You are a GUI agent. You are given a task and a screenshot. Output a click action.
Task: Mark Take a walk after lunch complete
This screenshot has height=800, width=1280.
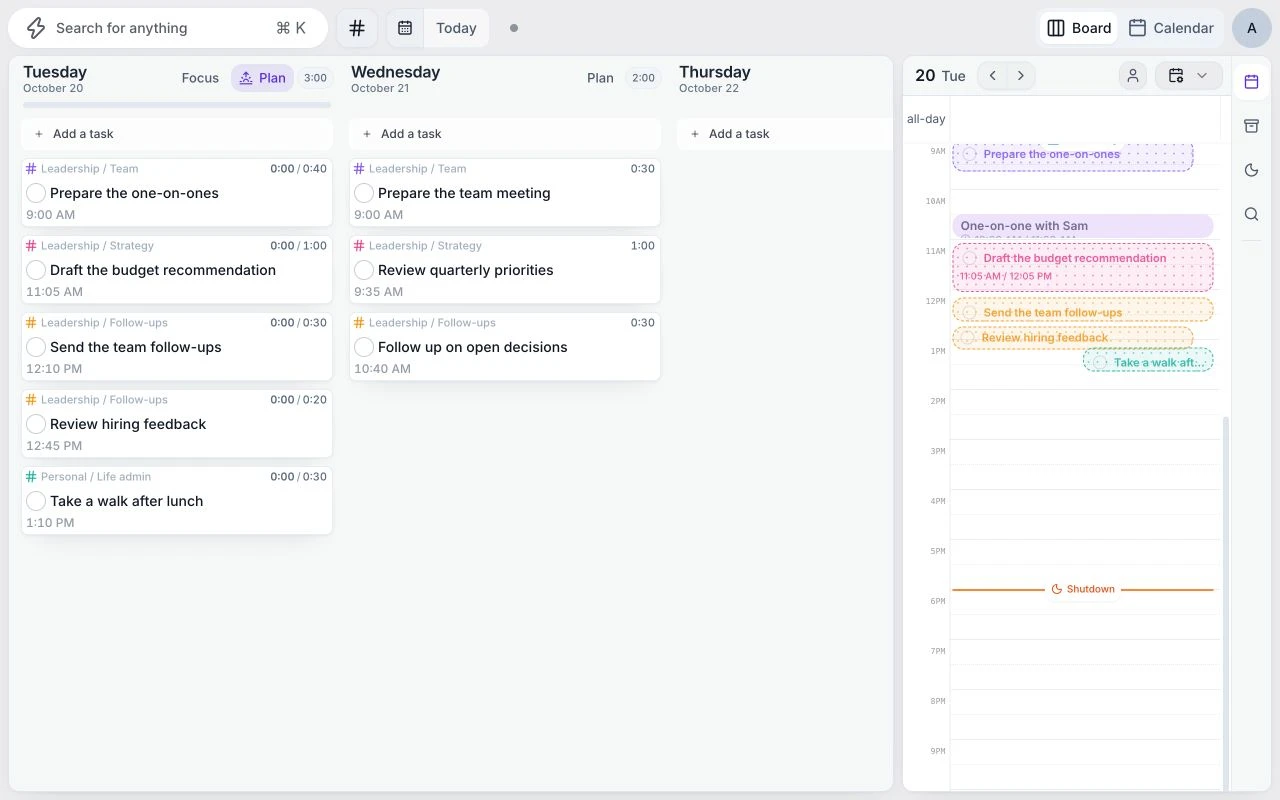click(x=36, y=501)
